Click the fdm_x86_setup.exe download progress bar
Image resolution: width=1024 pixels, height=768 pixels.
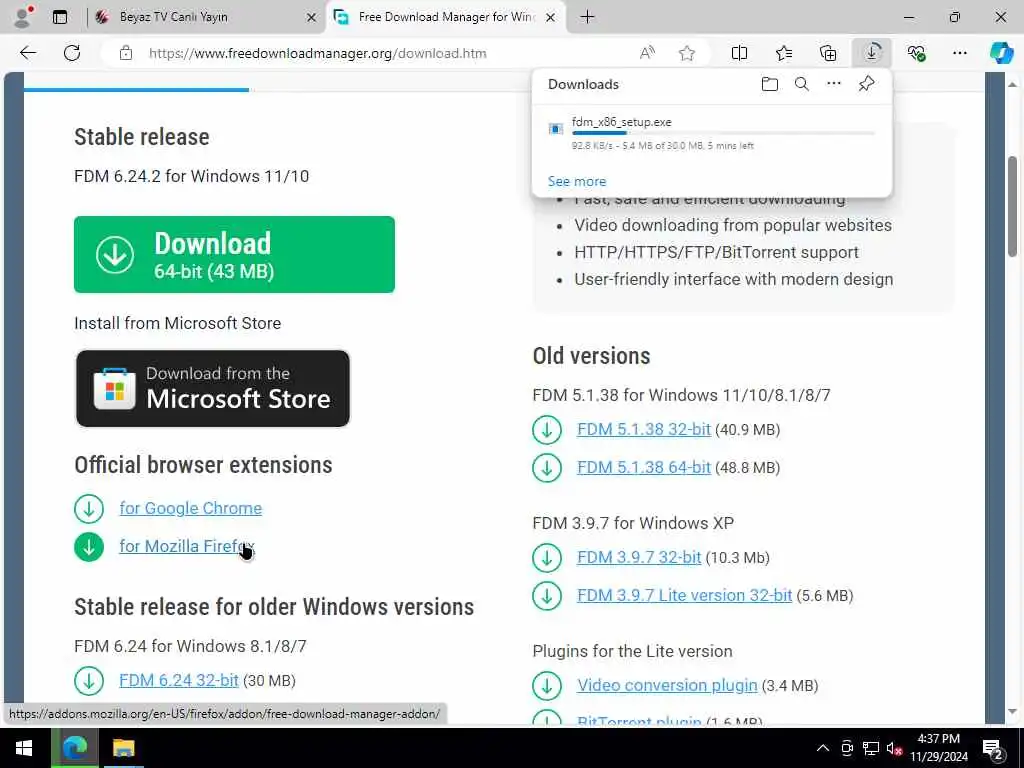[x=723, y=133]
